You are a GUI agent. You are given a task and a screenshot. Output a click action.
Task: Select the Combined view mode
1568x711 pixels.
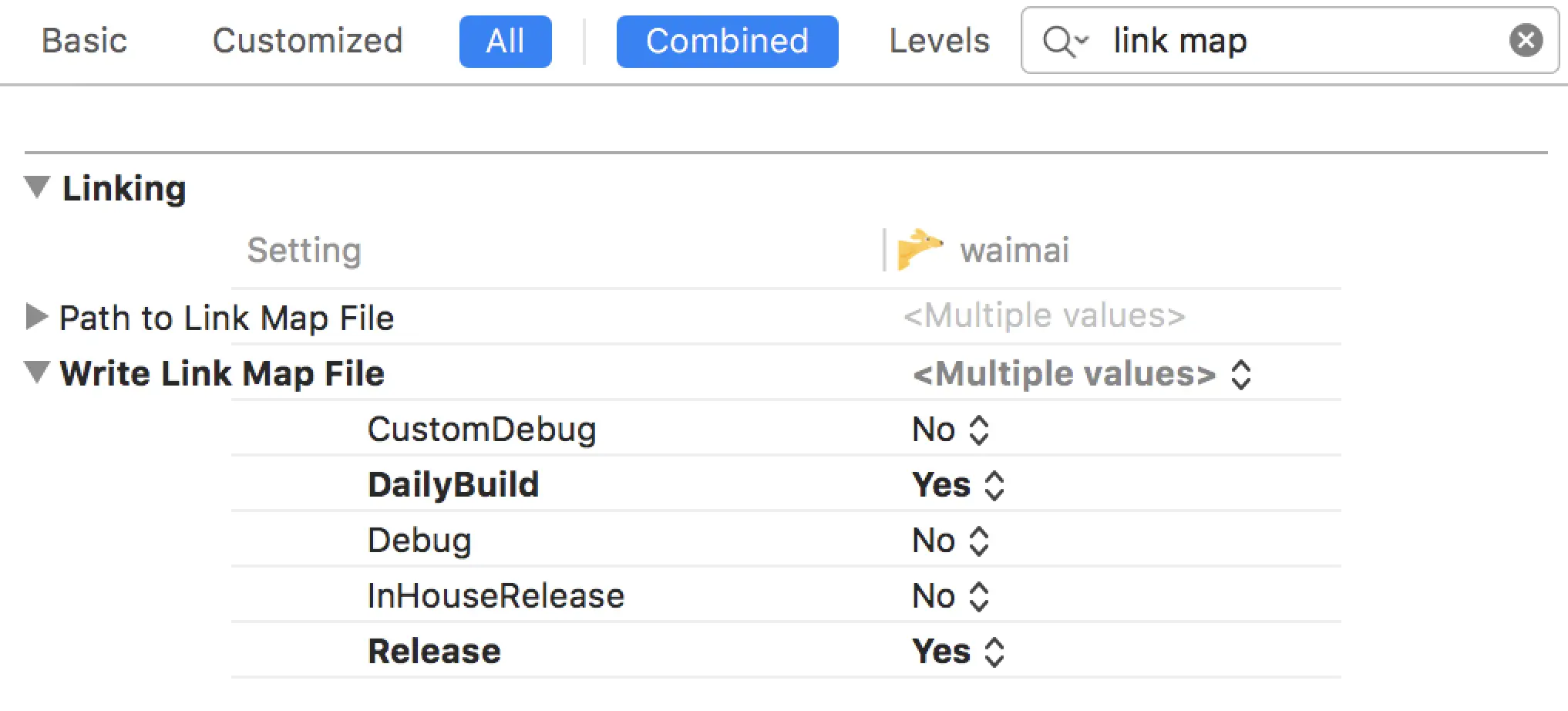726,42
